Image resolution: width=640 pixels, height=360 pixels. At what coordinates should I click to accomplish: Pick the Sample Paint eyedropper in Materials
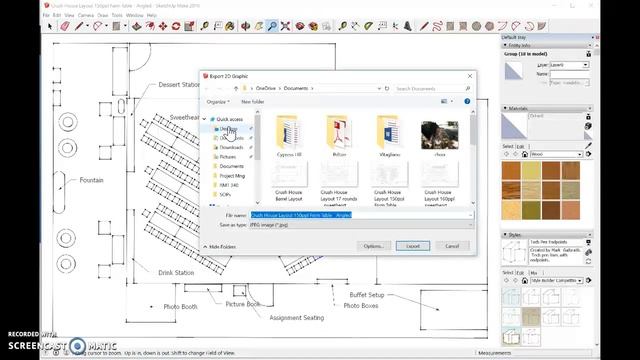pos(588,146)
